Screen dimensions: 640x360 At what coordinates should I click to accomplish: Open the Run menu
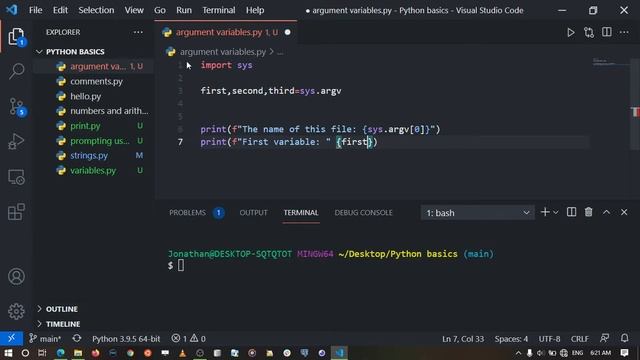click(x=184, y=10)
